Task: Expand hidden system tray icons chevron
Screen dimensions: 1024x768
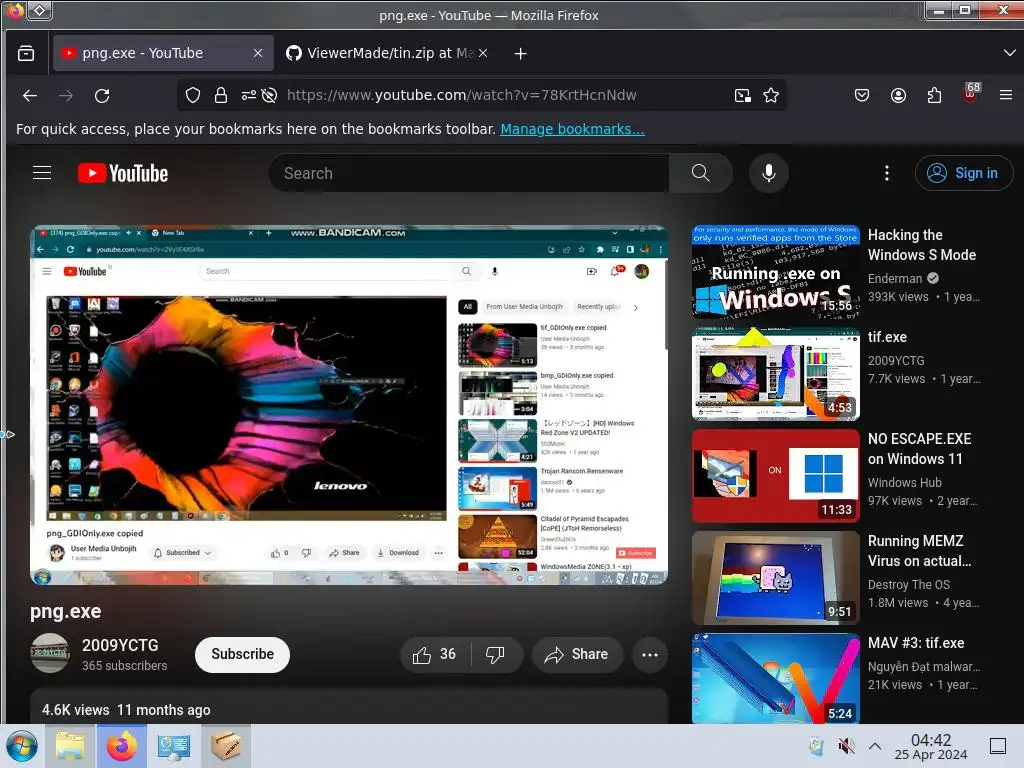Action: 875,746
